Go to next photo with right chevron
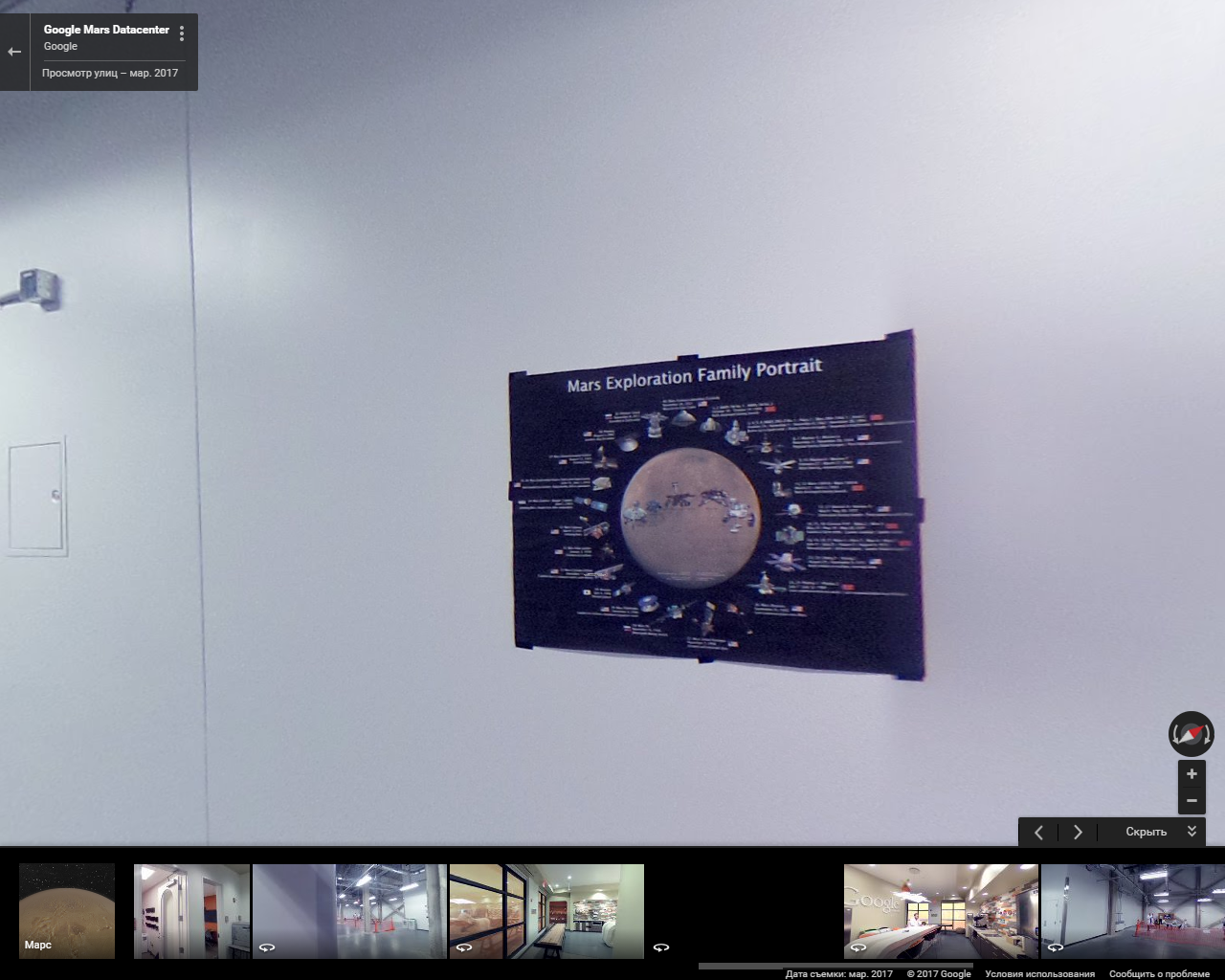 [1078, 832]
